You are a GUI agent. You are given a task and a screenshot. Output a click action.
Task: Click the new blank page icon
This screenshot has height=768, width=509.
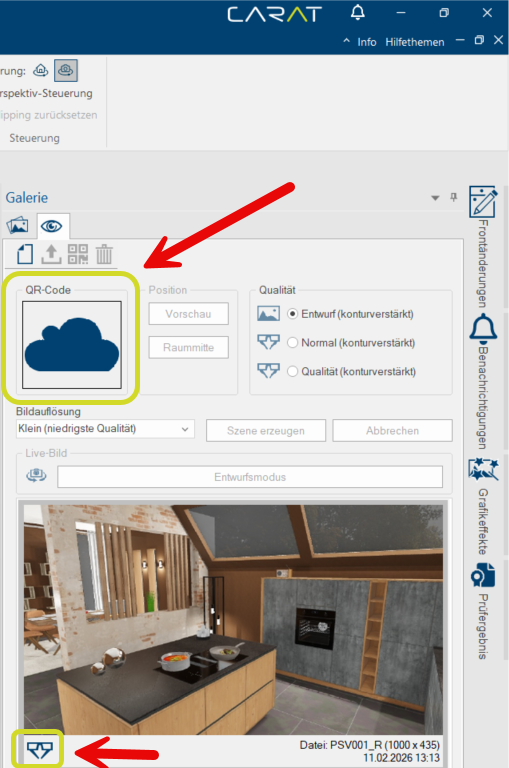pos(25,255)
